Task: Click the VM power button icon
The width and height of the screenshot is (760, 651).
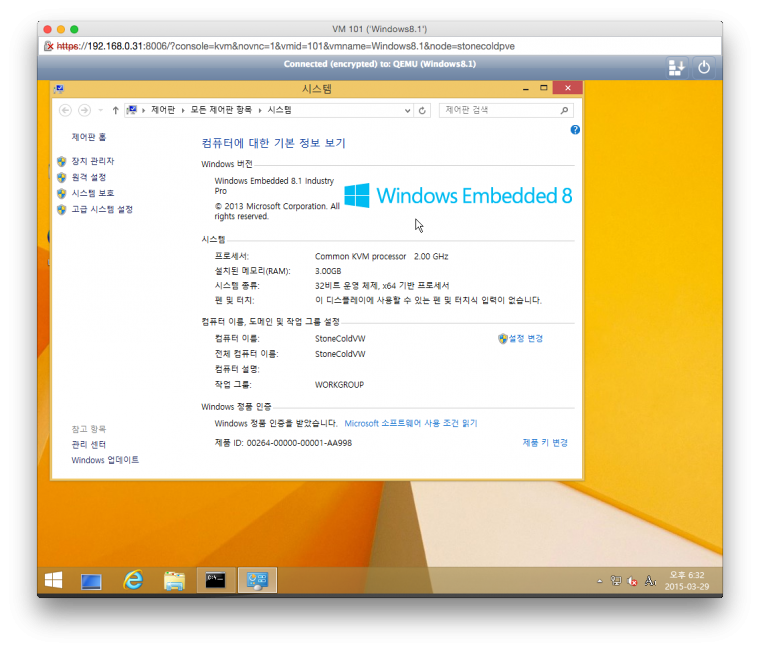Action: pos(704,67)
